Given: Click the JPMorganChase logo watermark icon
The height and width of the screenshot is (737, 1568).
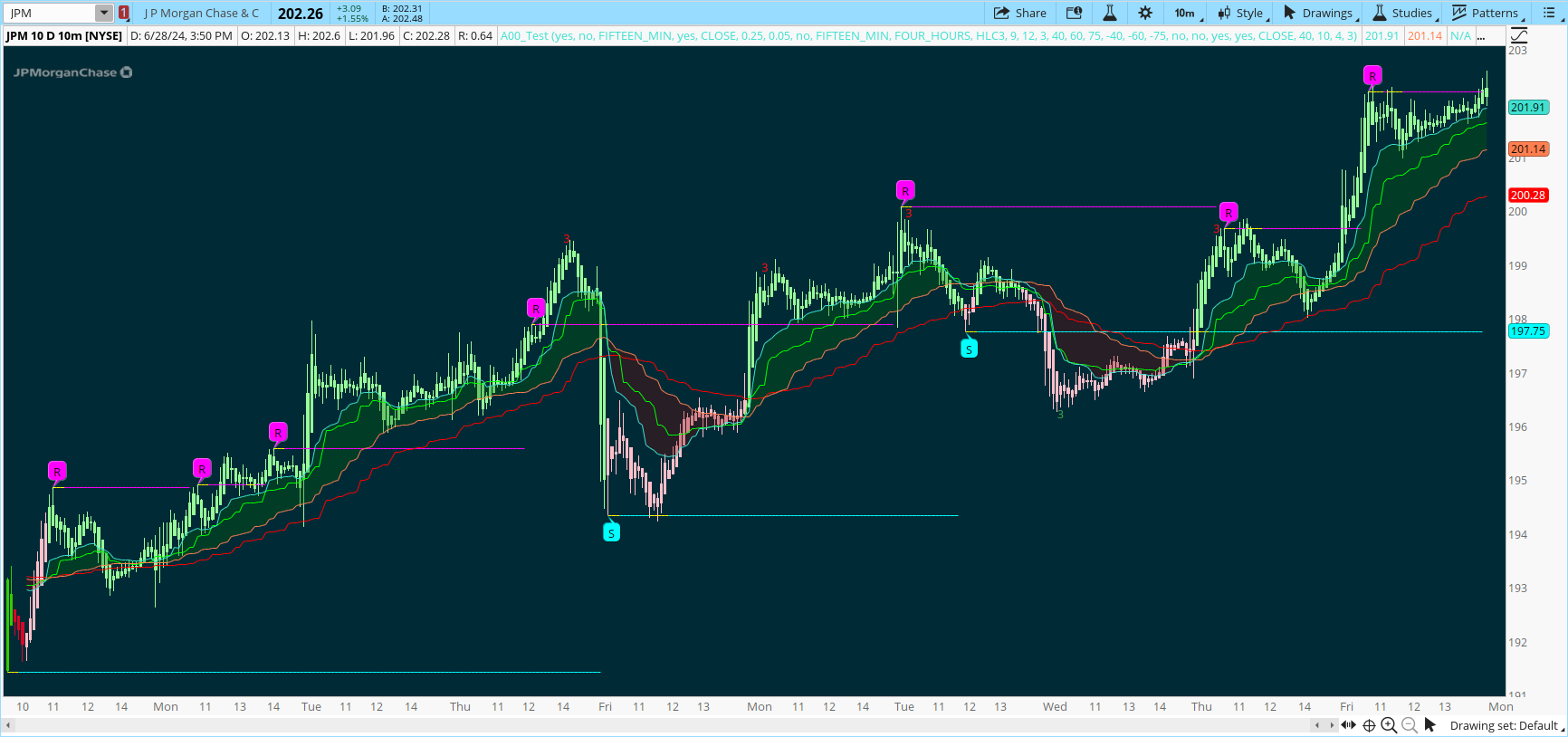Looking at the screenshot, I should [x=127, y=72].
